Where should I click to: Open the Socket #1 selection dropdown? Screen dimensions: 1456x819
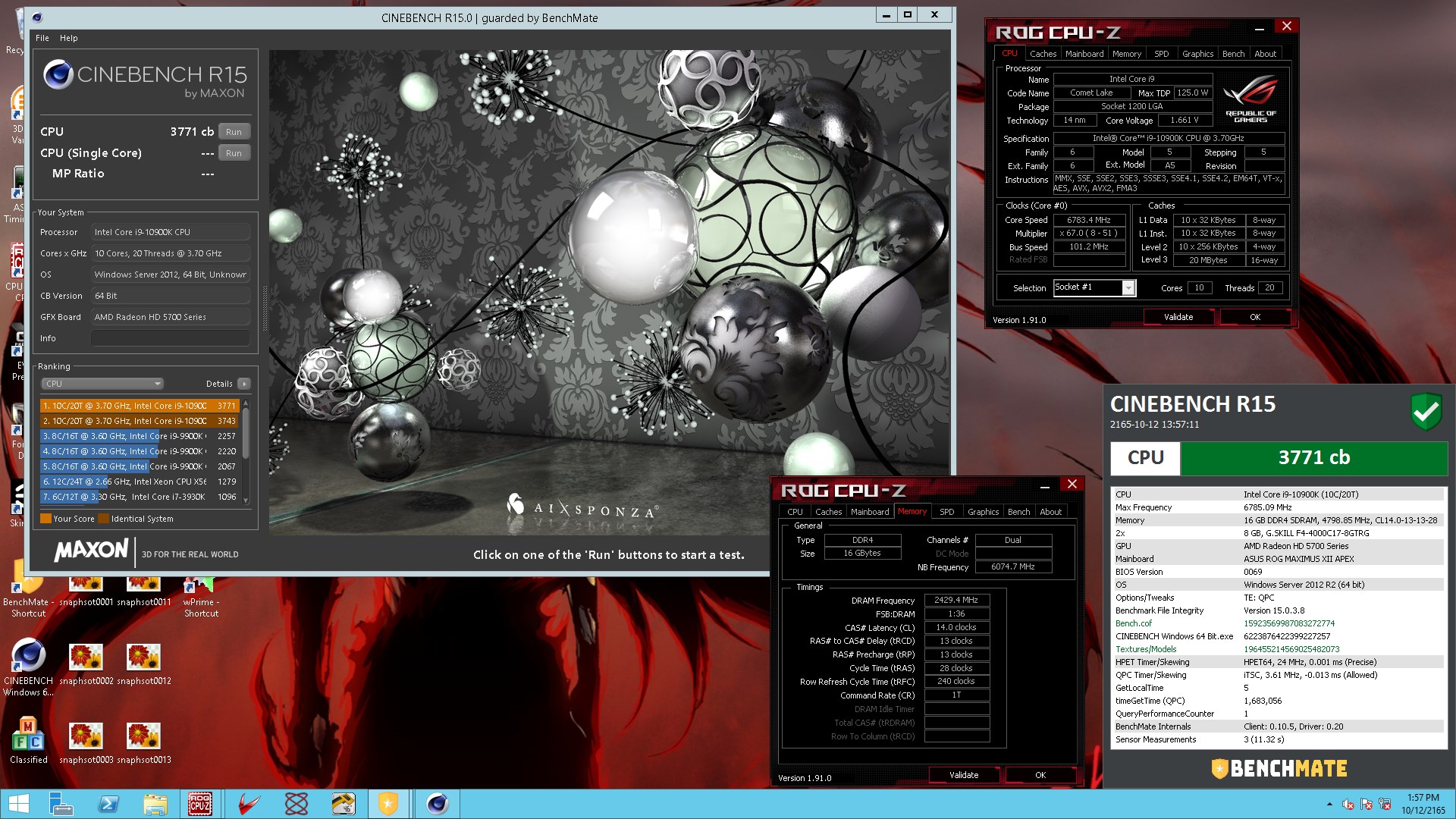[1128, 287]
